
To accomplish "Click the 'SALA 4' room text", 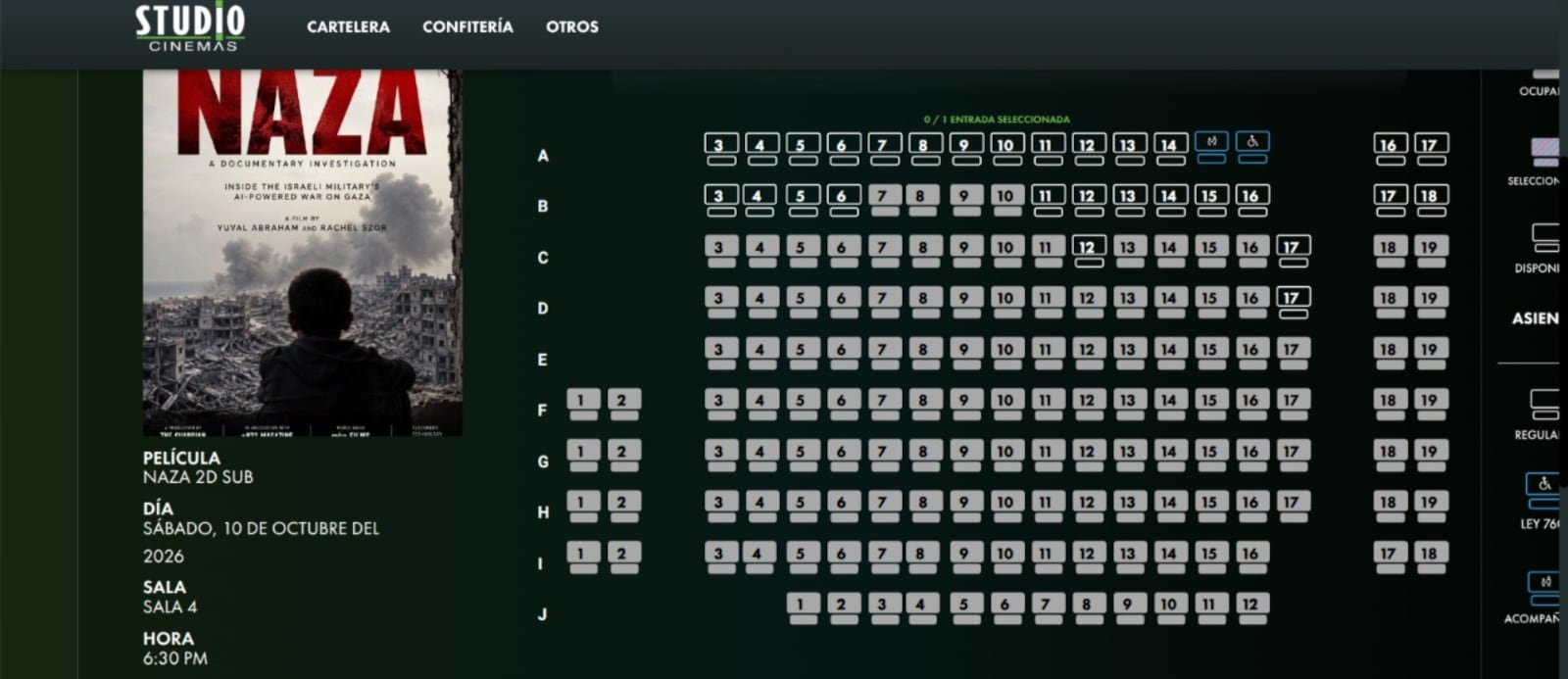I will click(x=171, y=606).
